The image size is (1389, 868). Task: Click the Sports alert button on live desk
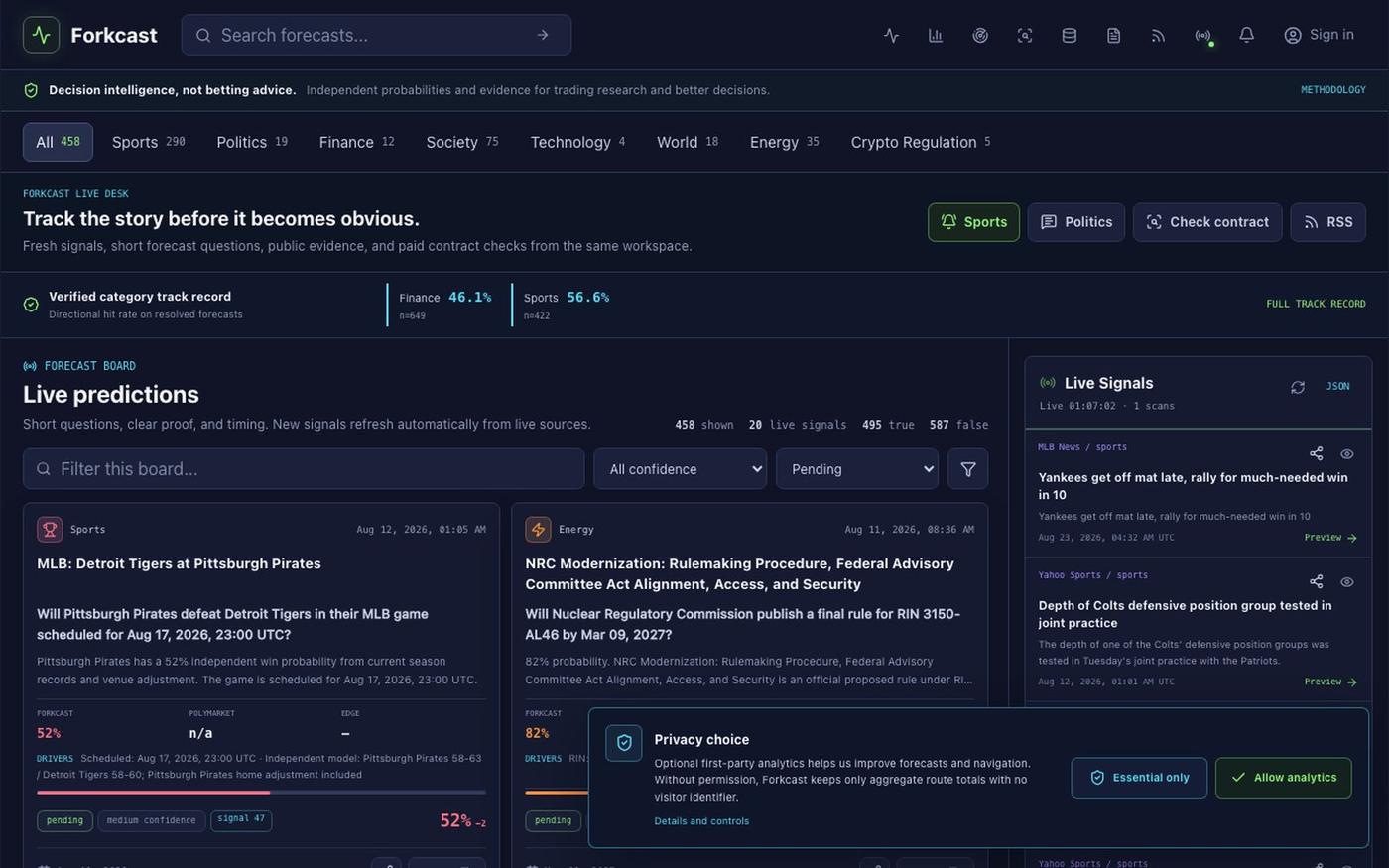pos(973,222)
